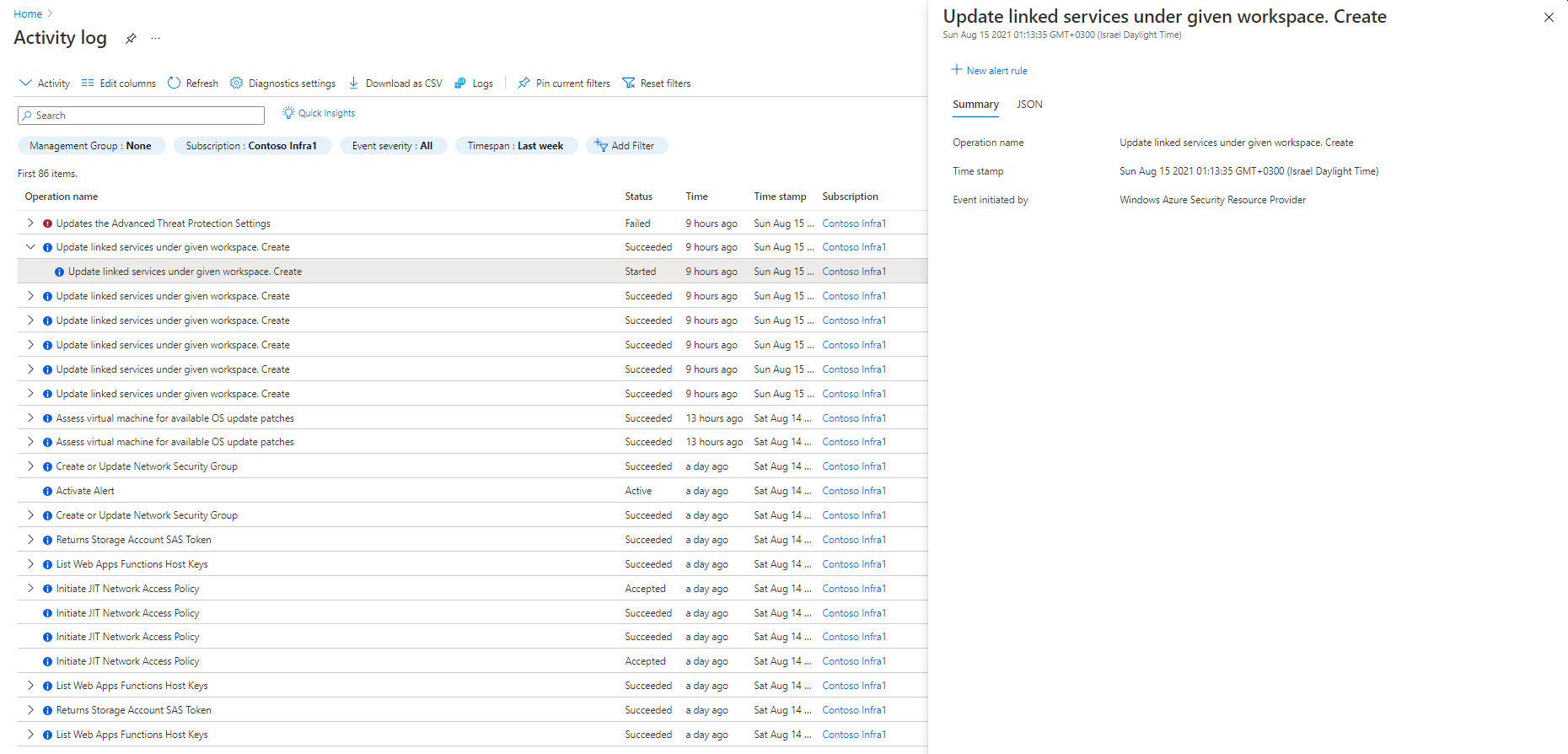This screenshot has height=754, width=1568.
Task: Collapse the expanded Update linked services row
Action: (30, 247)
